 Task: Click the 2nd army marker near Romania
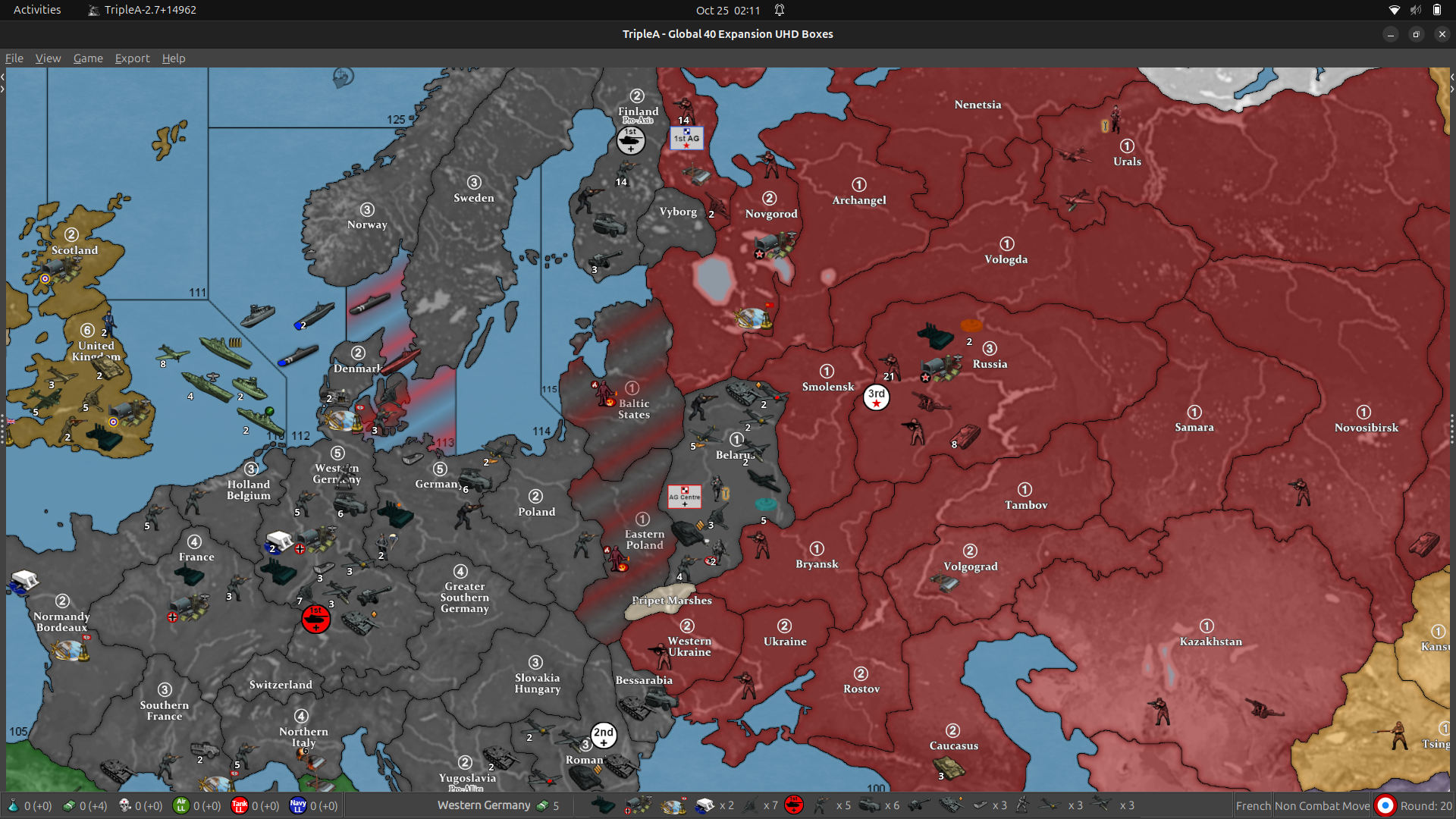[604, 735]
